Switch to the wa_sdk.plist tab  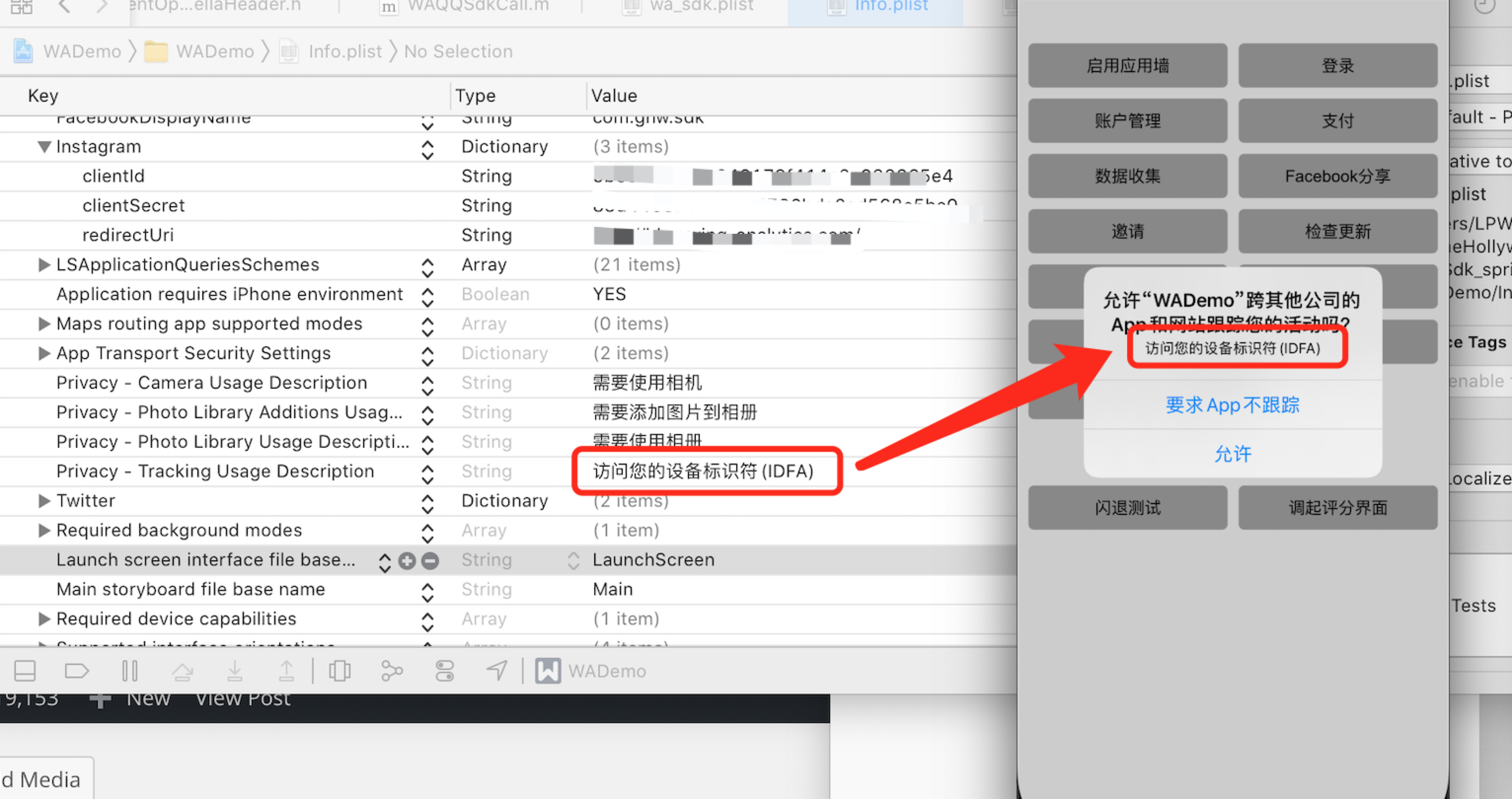(x=688, y=6)
